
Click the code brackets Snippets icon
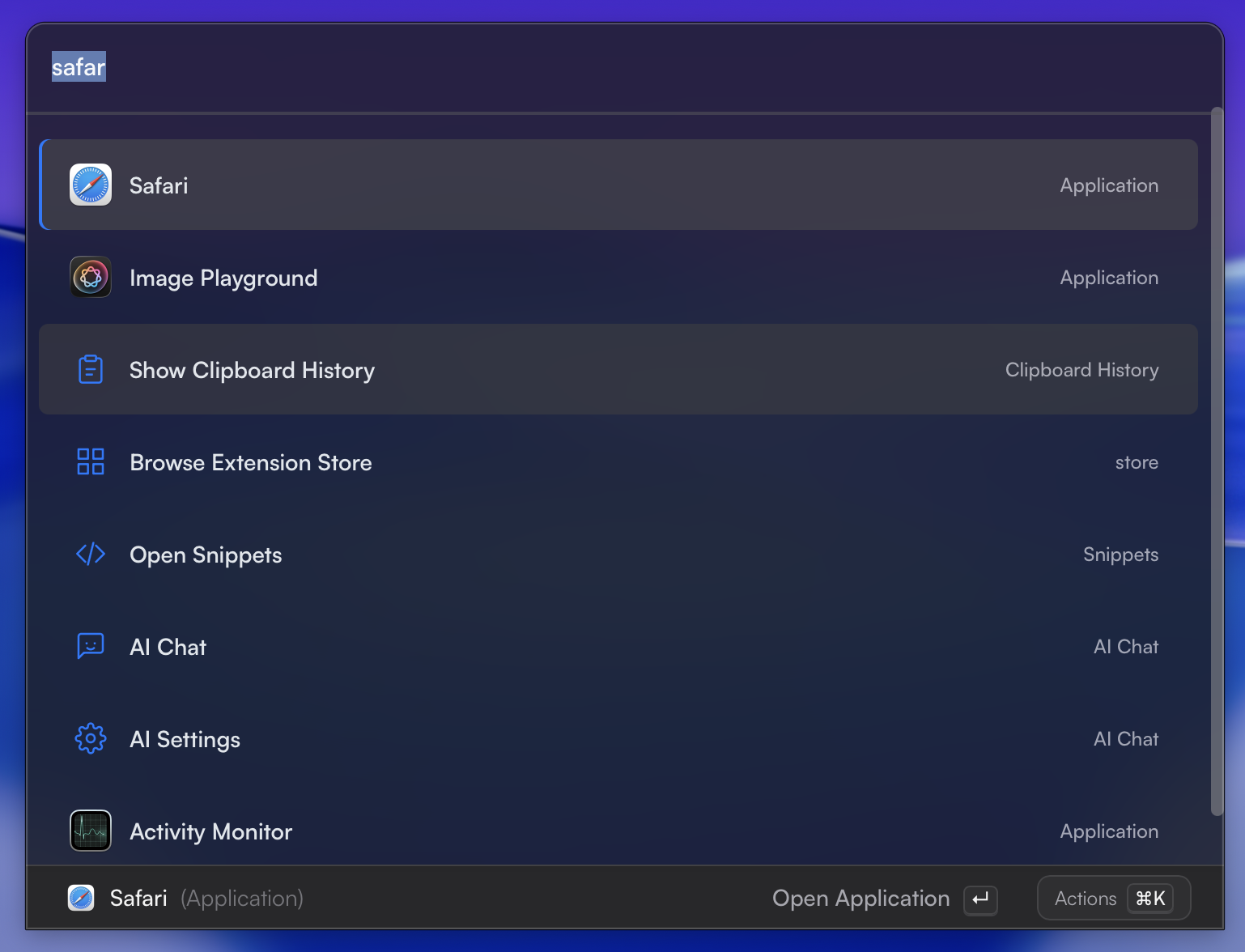[x=91, y=555]
